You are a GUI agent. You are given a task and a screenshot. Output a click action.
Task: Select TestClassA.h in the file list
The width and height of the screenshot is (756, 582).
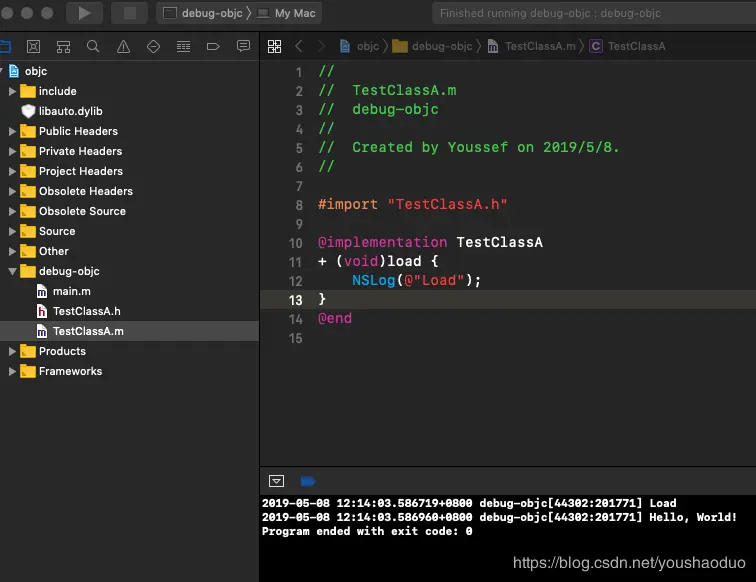86,311
